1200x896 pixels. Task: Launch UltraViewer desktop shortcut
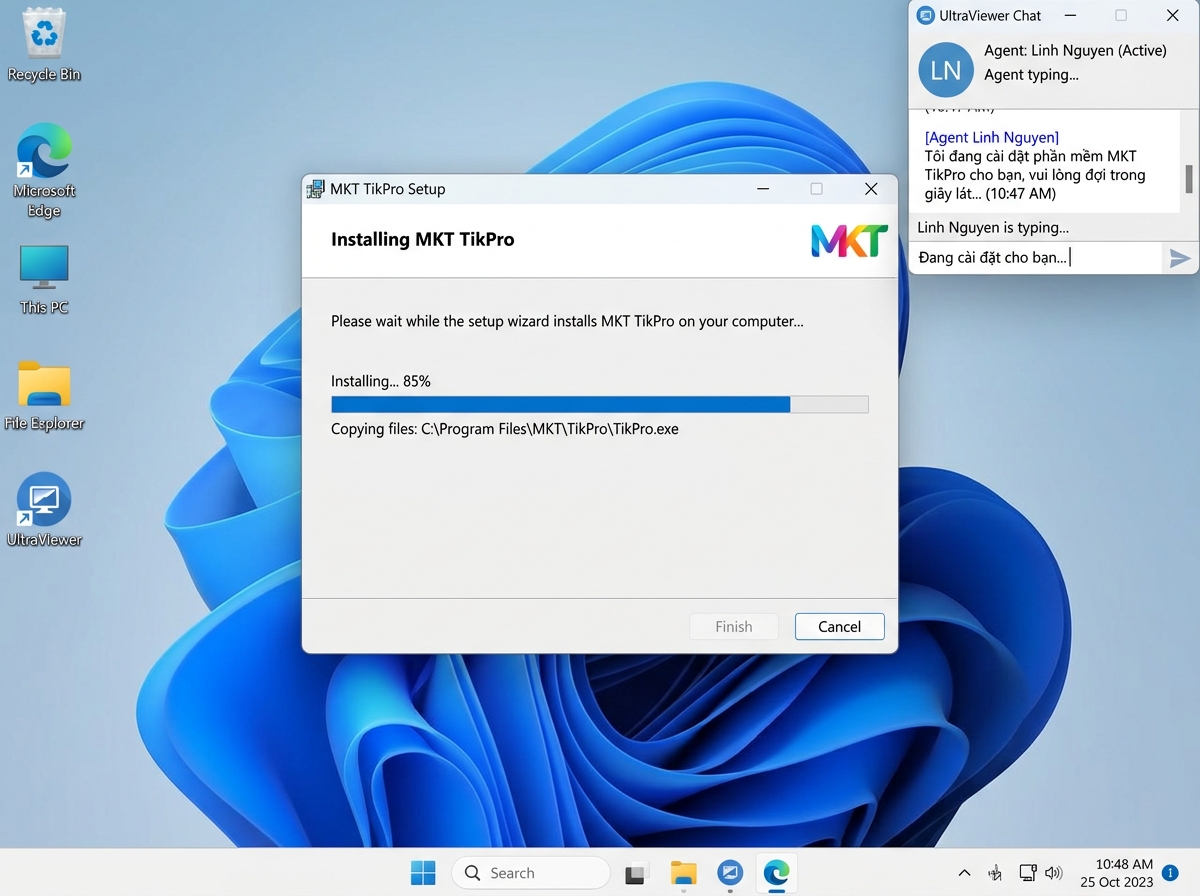click(45, 511)
